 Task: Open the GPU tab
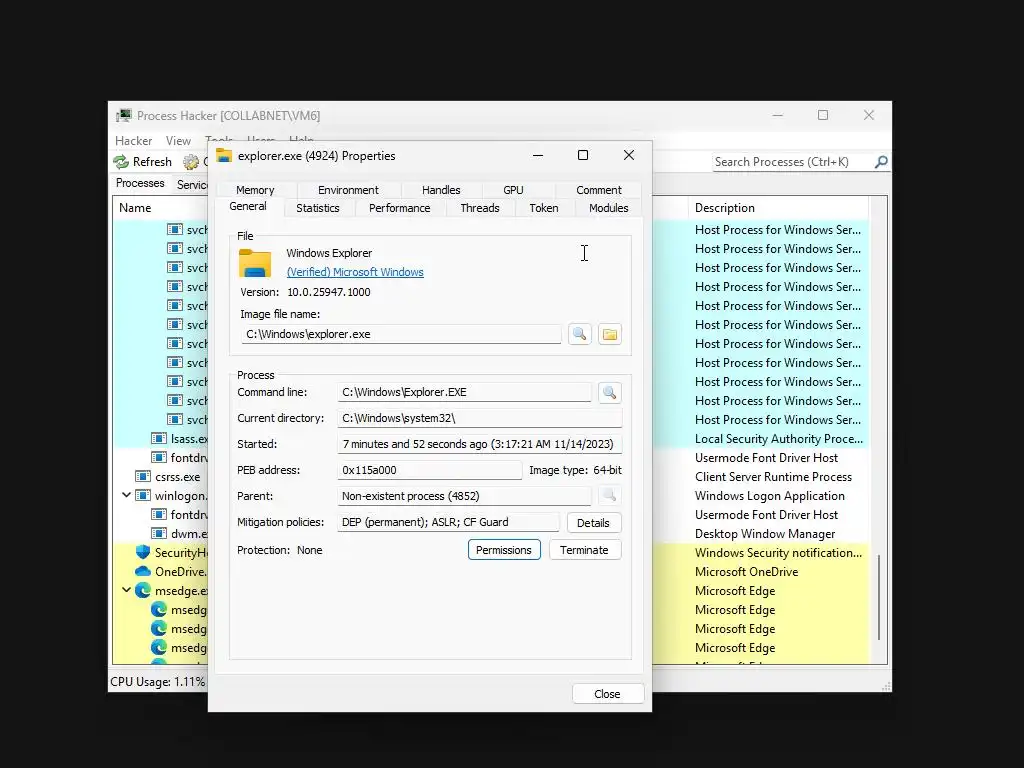(x=513, y=190)
